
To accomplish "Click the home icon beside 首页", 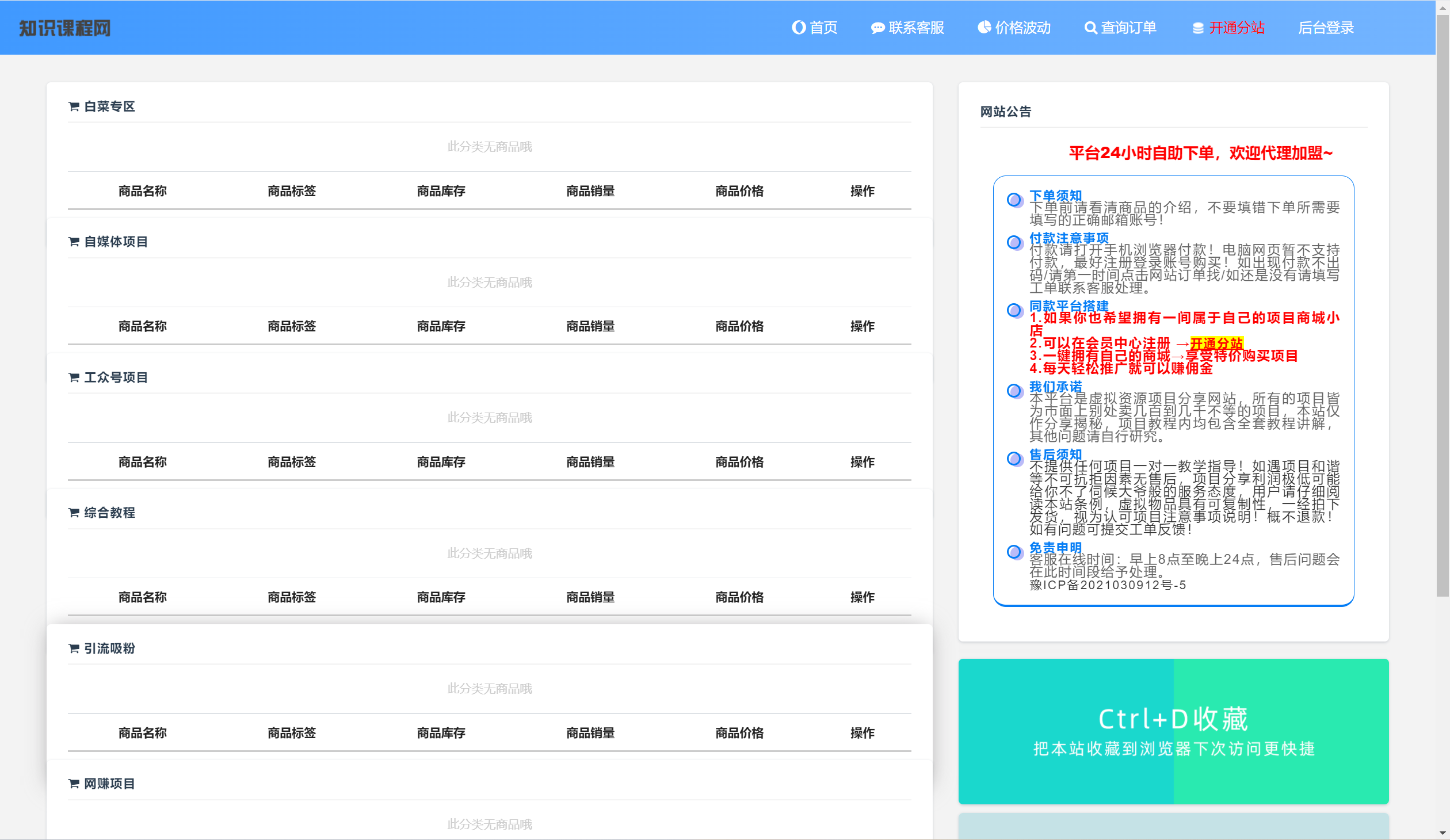I will coord(799,28).
